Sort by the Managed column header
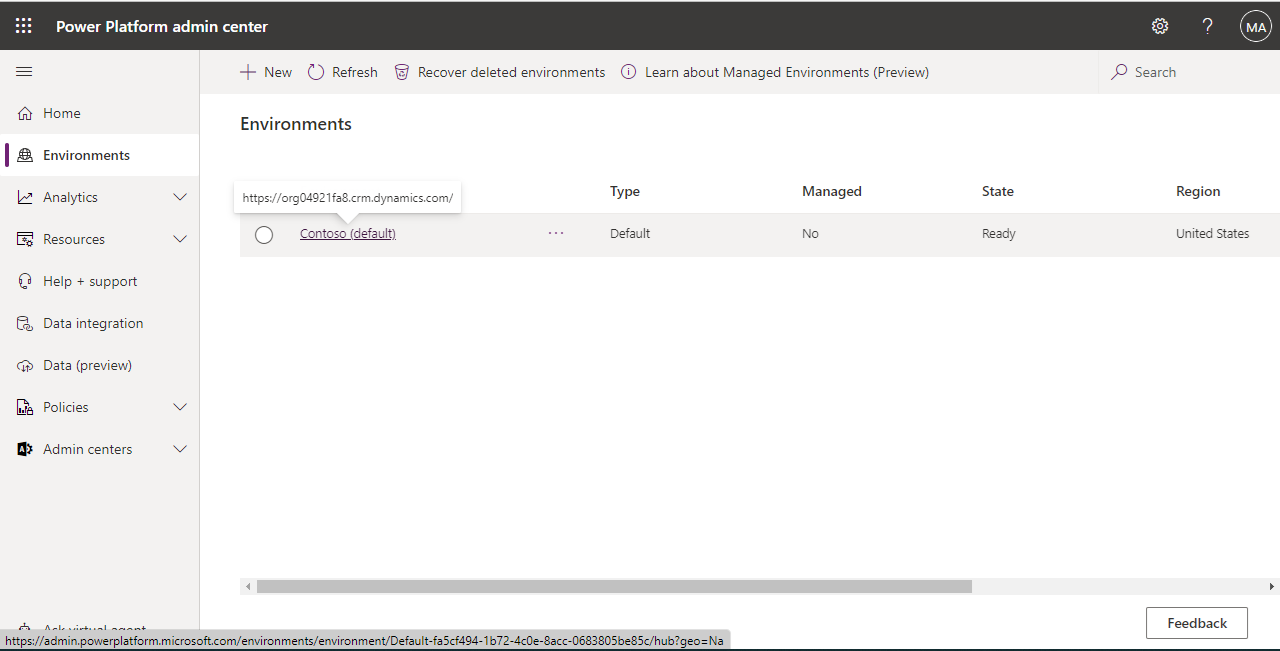This screenshot has height=651, width=1280. tap(832, 191)
